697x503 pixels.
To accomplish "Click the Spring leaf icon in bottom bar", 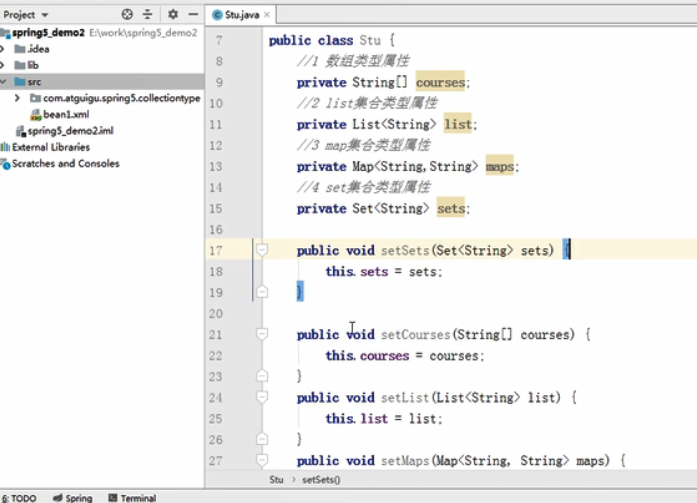I will tap(57, 498).
